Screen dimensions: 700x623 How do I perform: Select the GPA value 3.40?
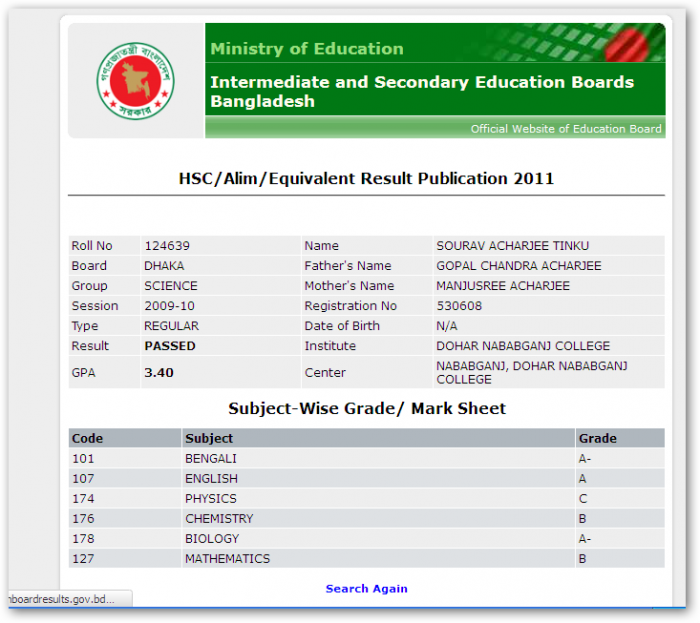tap(158, 373)
